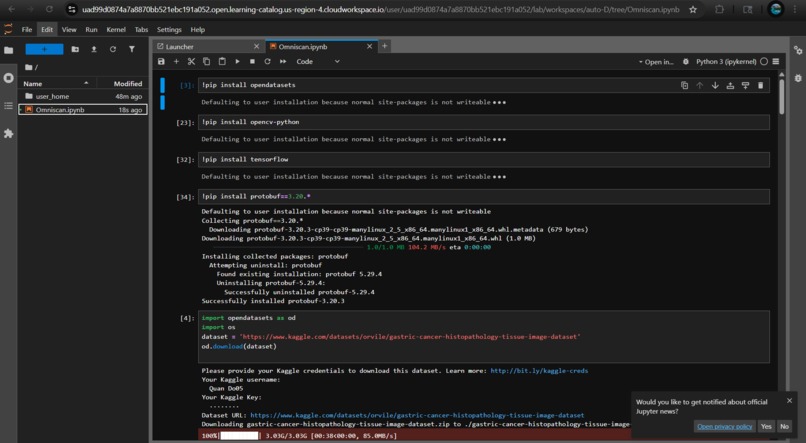Click Yes in the Jupyter news notification
The width and height of the screenshot is (806, 443).
[766, 426]
